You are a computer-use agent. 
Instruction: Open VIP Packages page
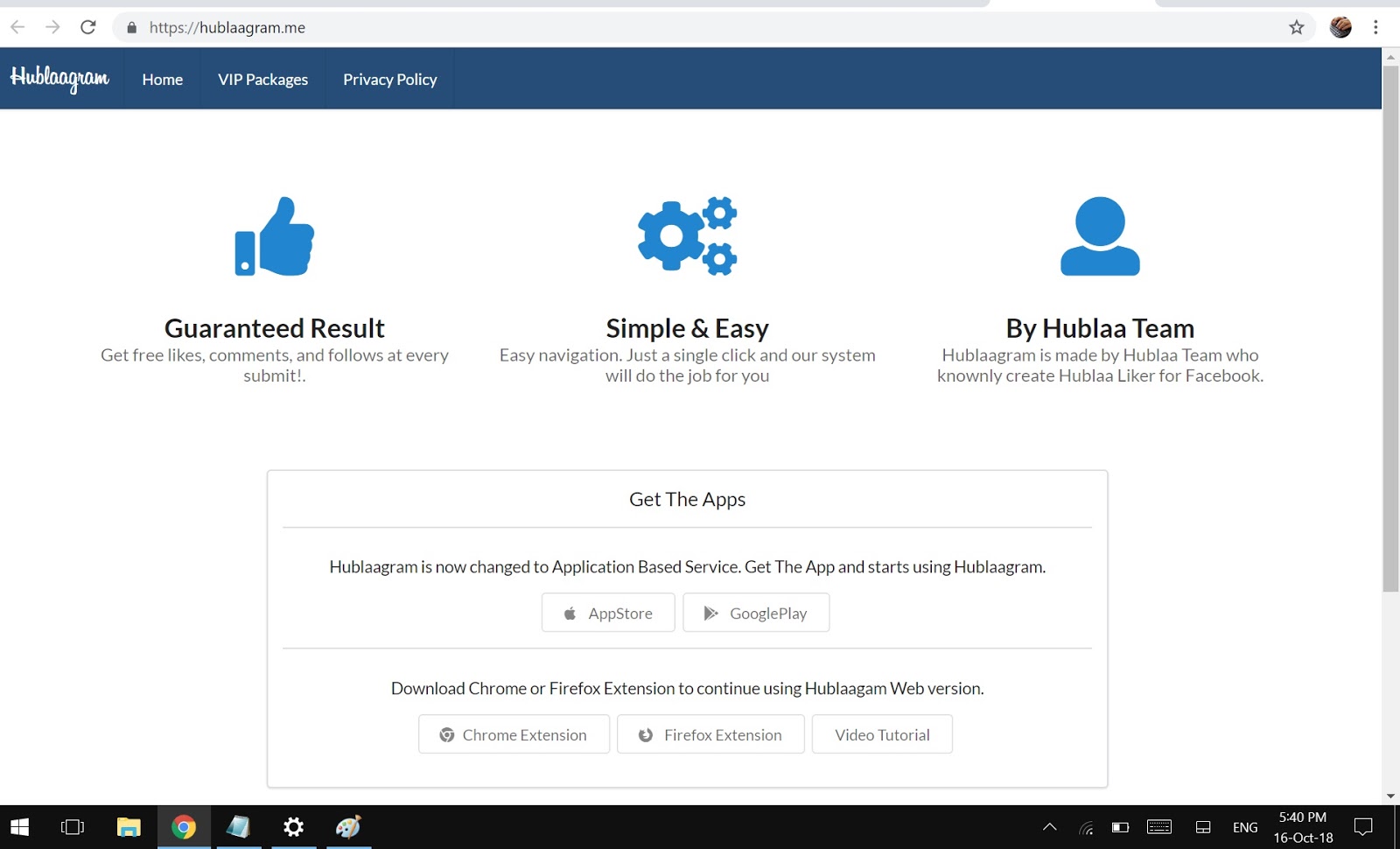tap(263, 80)
